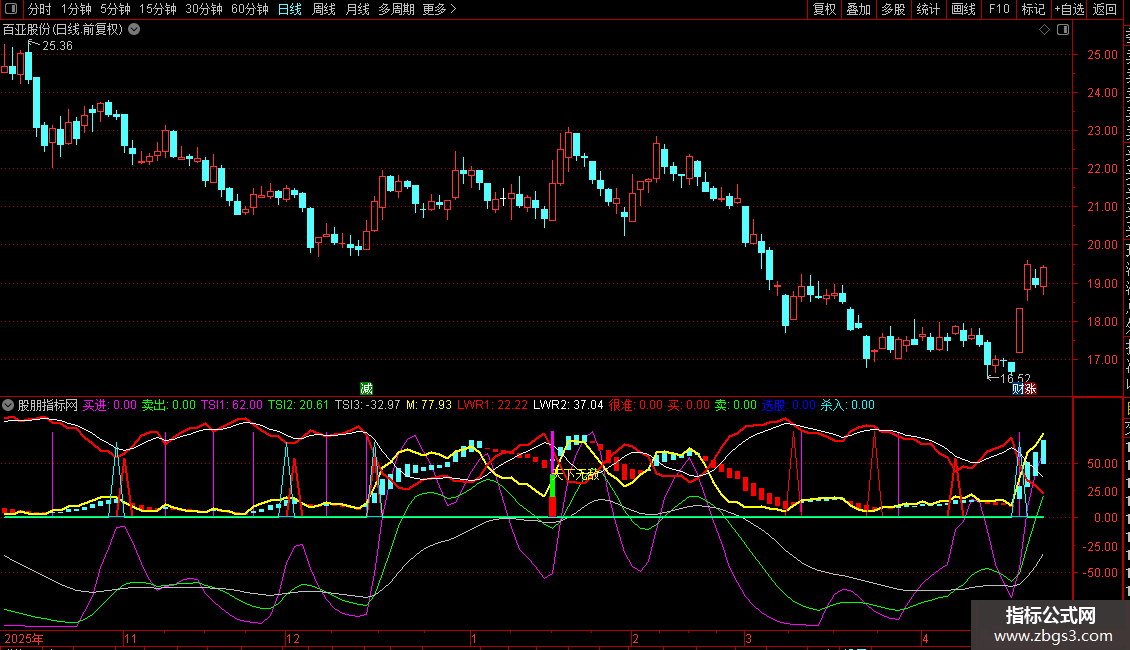Open the 复权 adjustment option

tap(824, 10)
